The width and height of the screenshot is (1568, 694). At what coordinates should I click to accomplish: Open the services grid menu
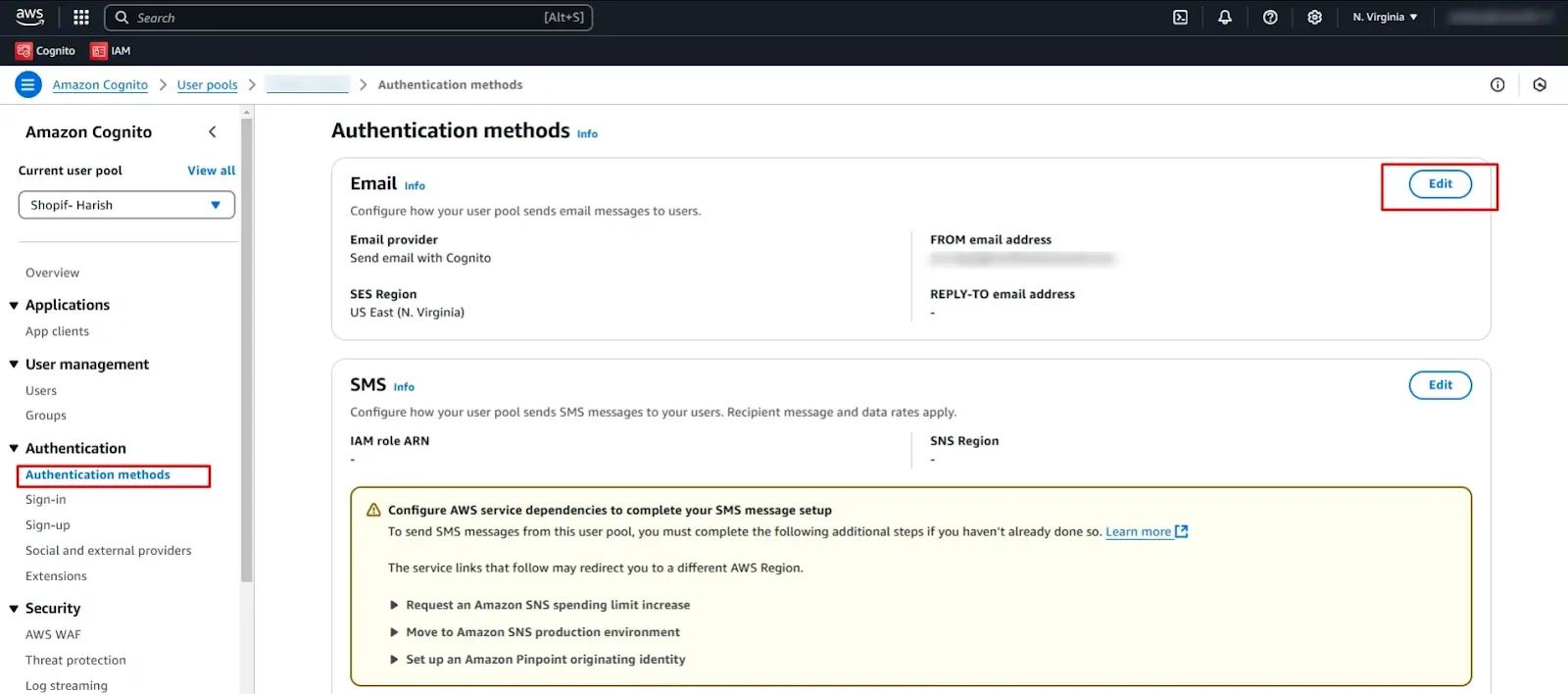pos(81,18)
